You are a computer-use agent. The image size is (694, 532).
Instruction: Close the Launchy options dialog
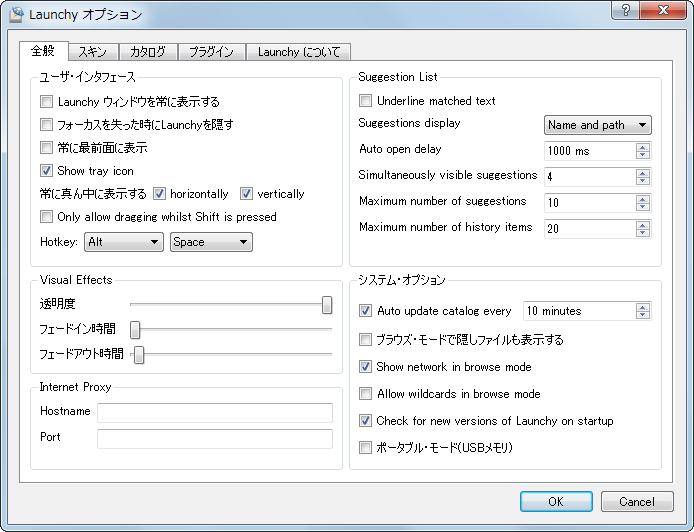(x=663, y=10)
